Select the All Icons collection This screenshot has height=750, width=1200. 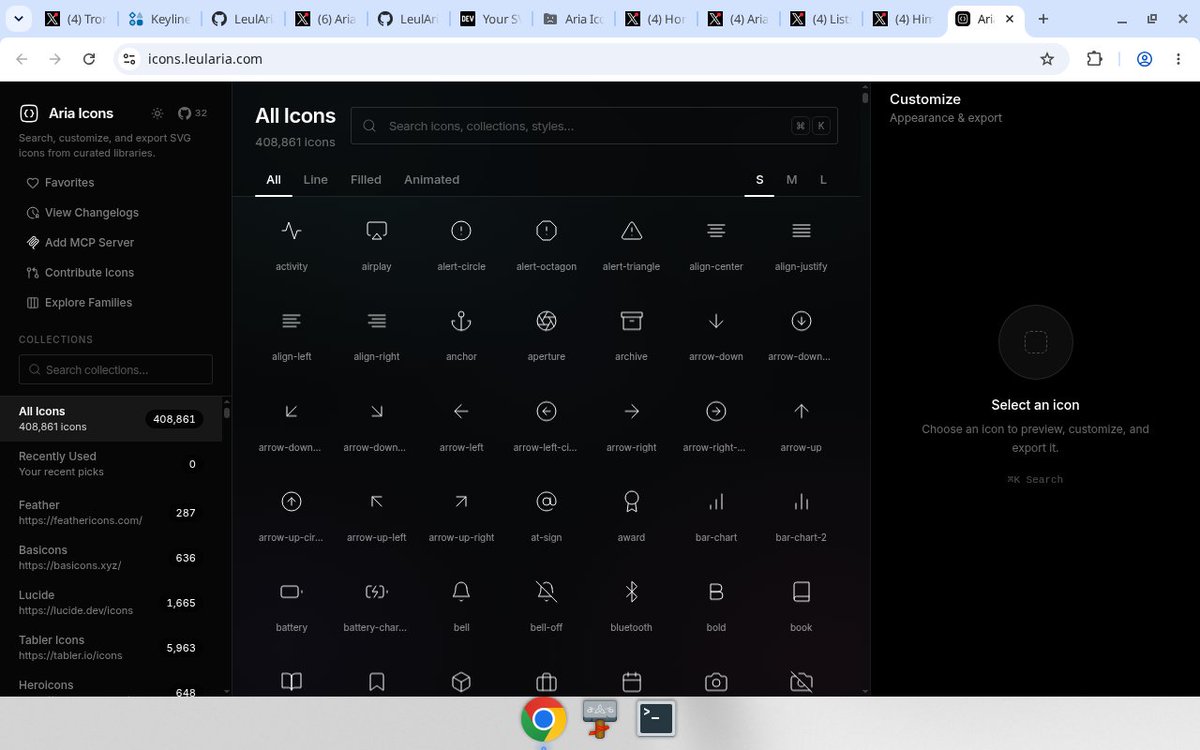pyautogui.click(x=111, y=419)
